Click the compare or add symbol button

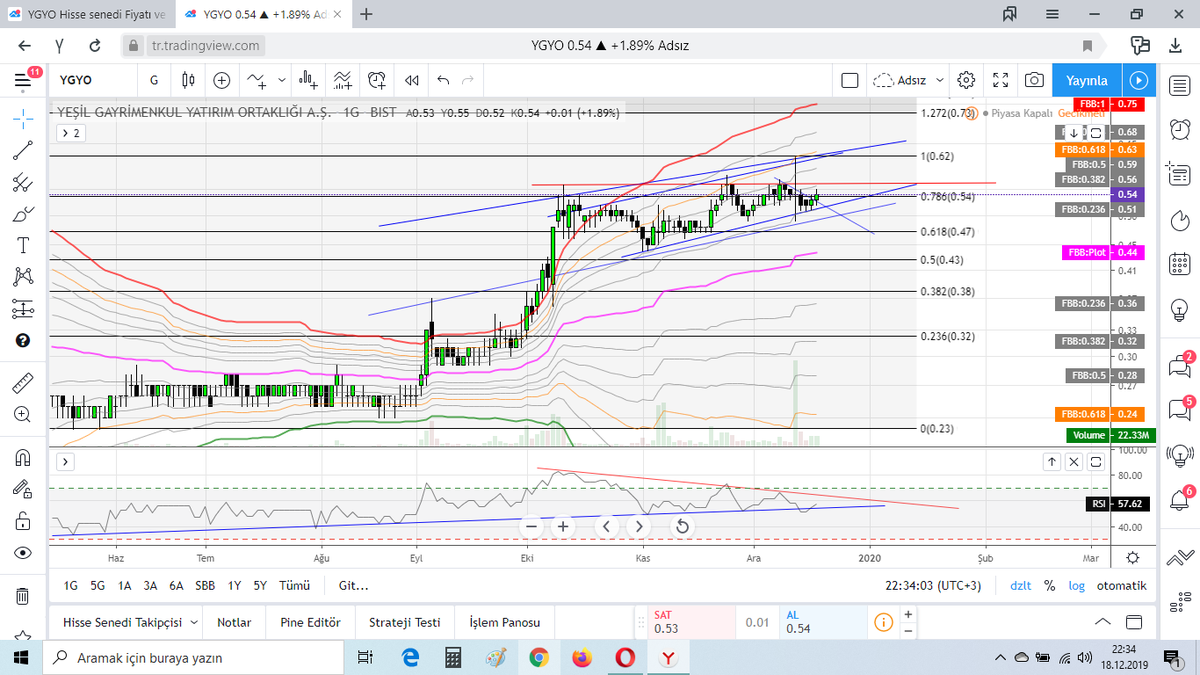(x=221, y=80)
